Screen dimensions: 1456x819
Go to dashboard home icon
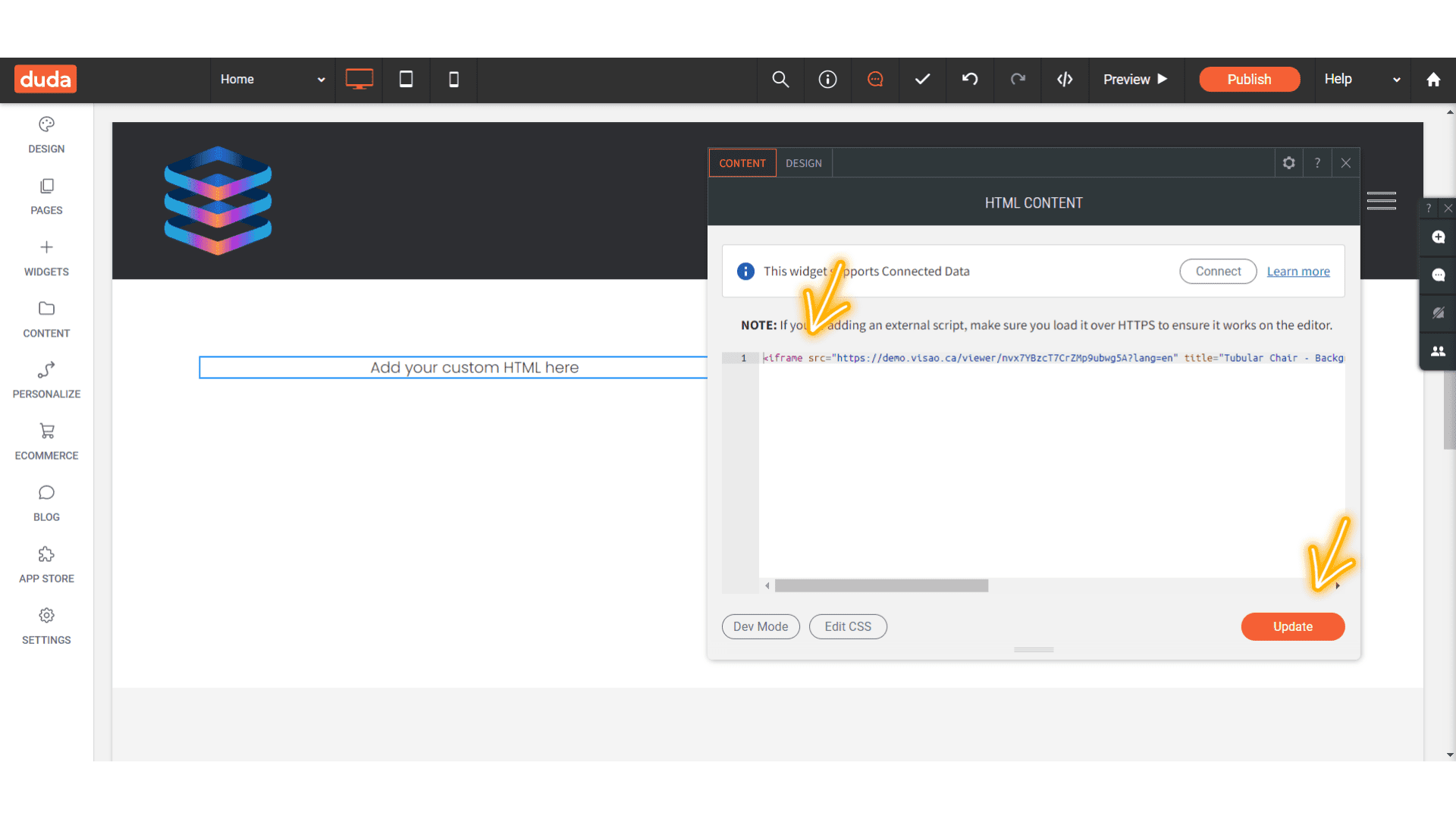(x=1433, y=79)
